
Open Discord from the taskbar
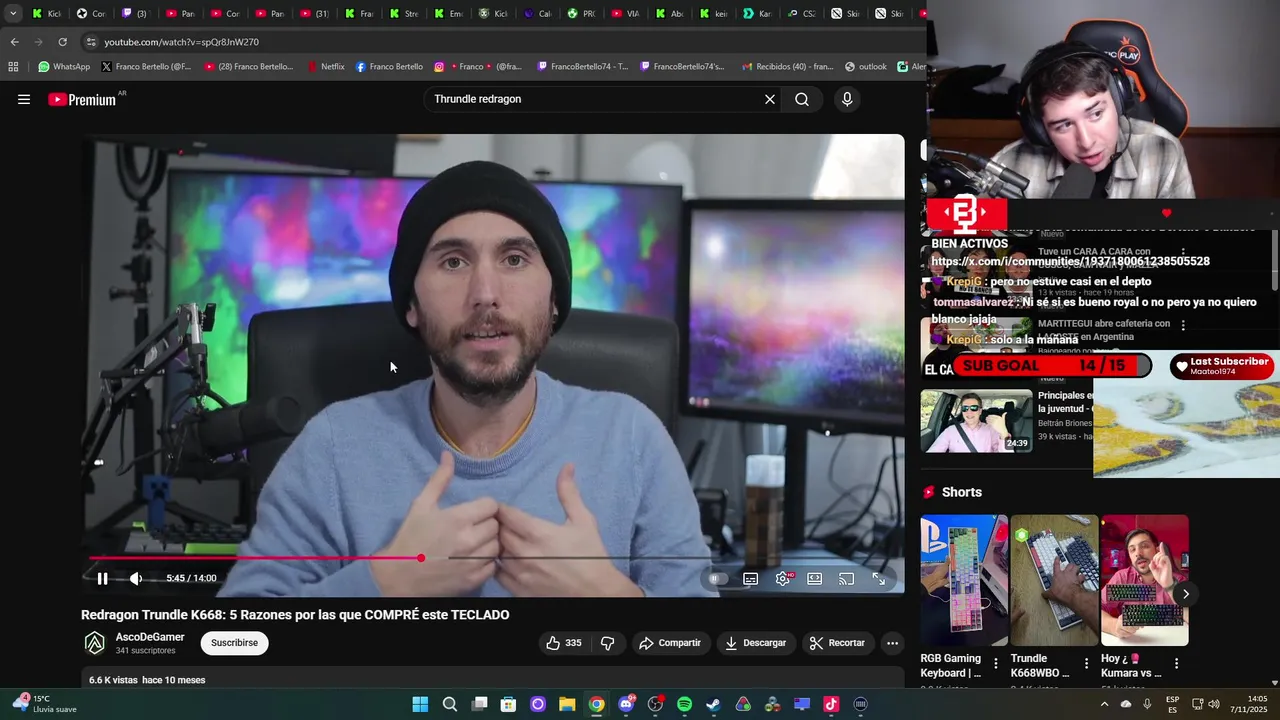pyautogui.click(x=626, y=704)
